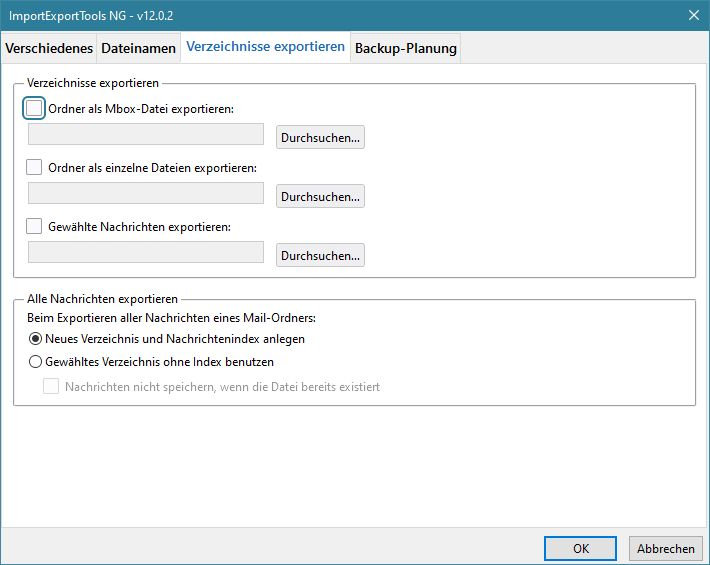Click Durchsuchen for Gewählte Nachrichten path

tap(320, 255)
